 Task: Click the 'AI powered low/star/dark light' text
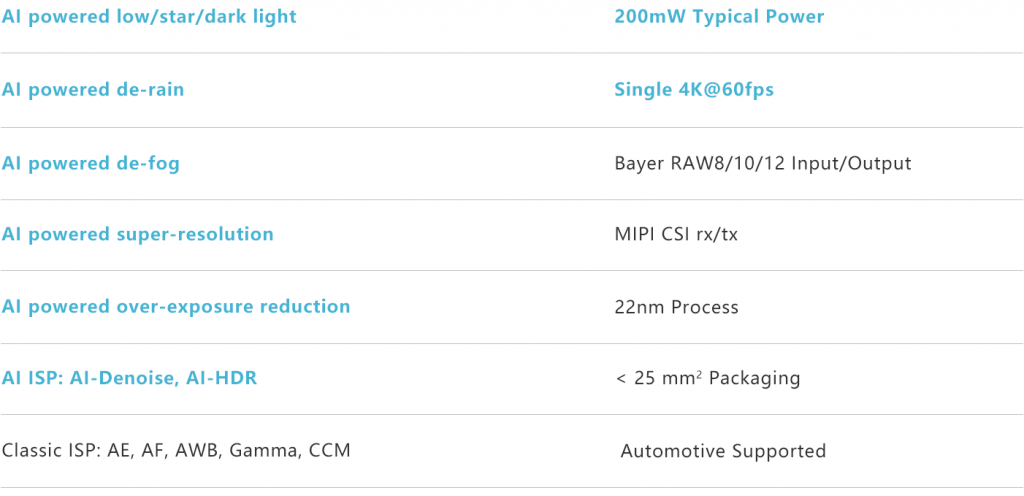coord(149,17)
